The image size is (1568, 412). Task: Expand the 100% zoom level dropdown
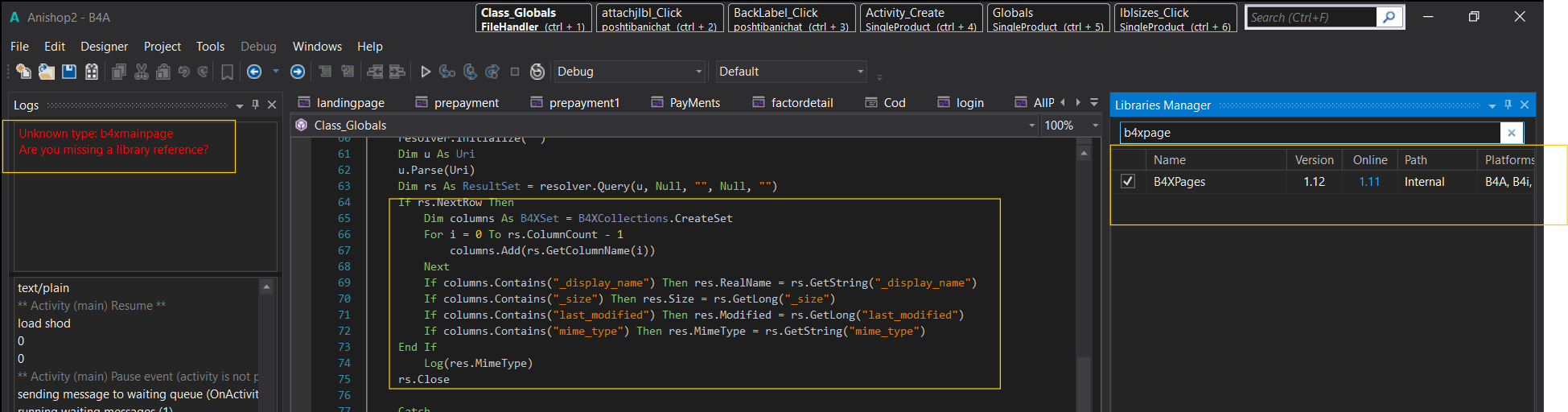(1095, 126)
